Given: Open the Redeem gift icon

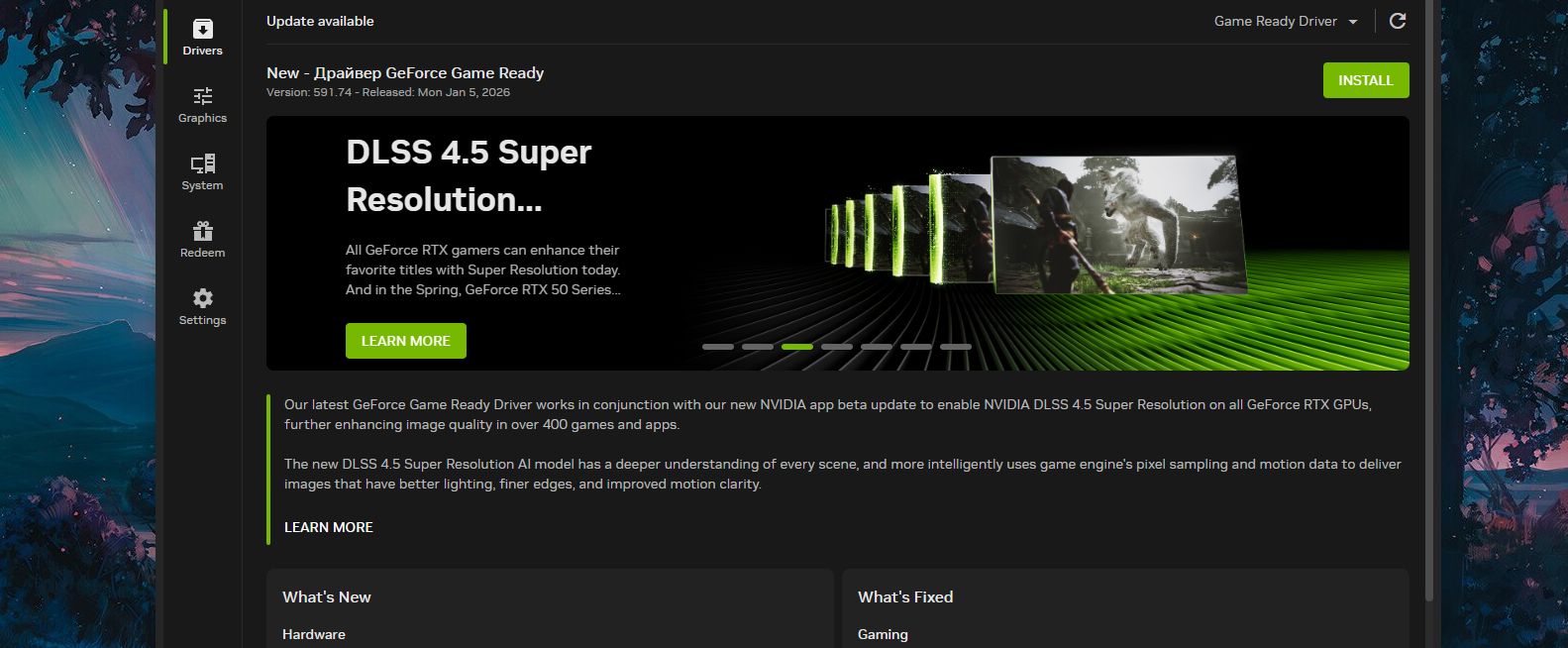Looking at the screenshot, I should pyautogui.click(x=202, y=231).
